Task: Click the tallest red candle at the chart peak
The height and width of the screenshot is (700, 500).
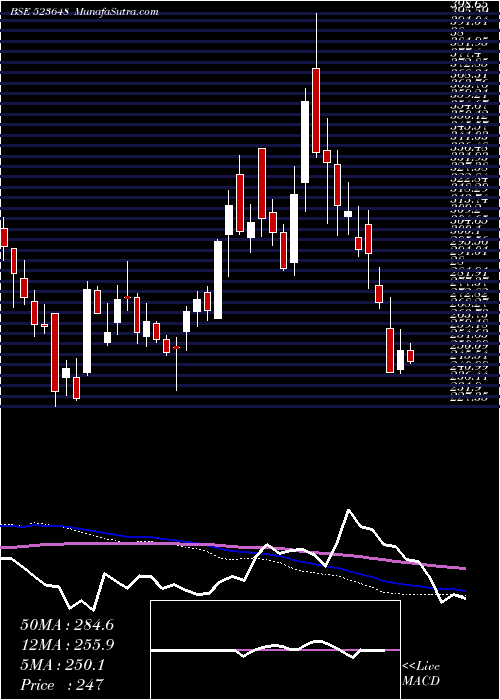Action: [x=316, y=110]
